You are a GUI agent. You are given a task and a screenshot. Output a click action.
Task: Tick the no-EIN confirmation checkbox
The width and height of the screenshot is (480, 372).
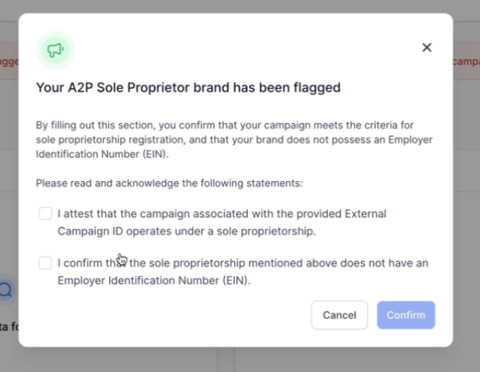[x=45, y=263]
